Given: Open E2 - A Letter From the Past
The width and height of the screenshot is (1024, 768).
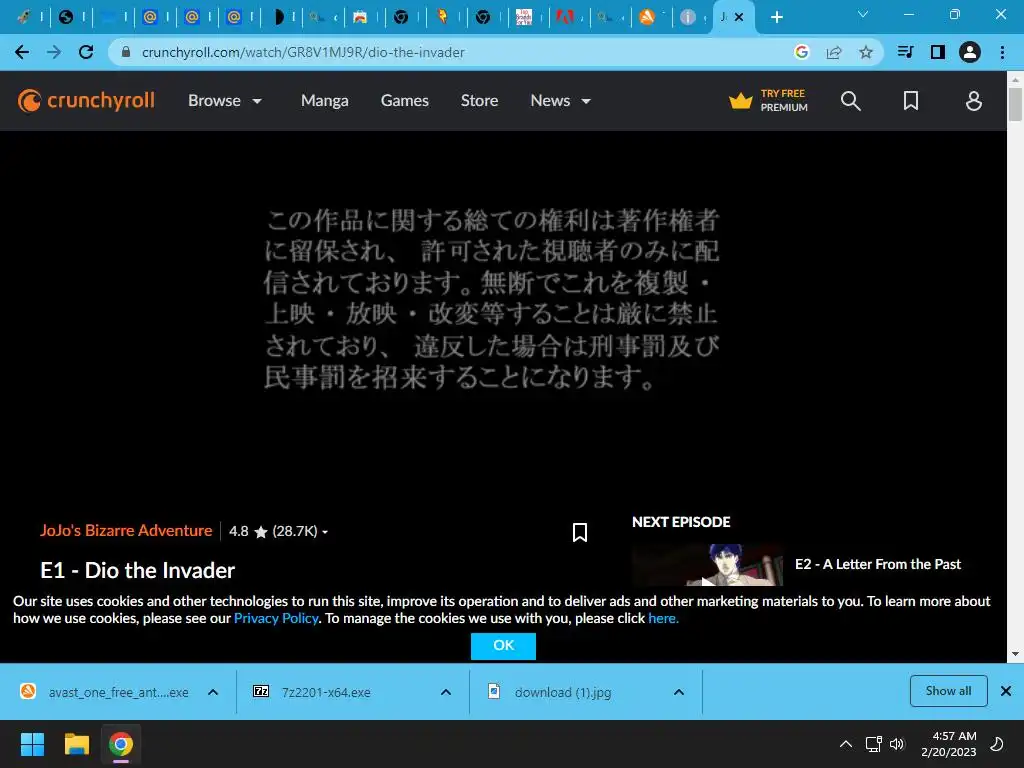Looking at the screenshot, I should point(878,564).
